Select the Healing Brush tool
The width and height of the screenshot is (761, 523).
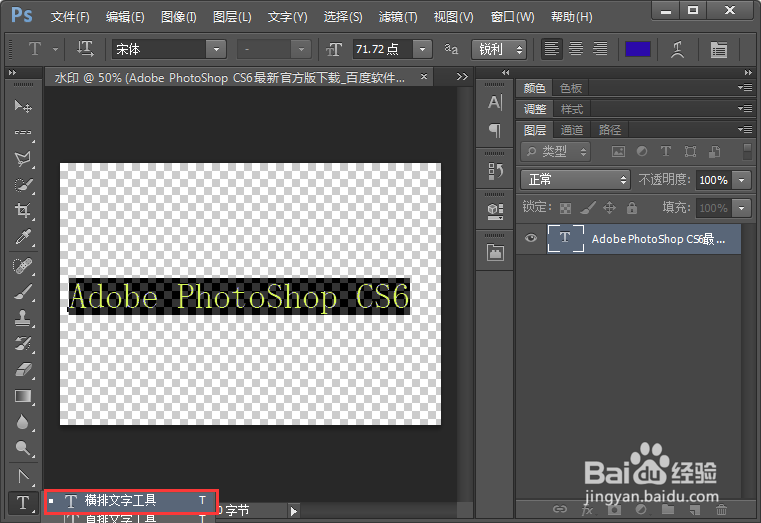(x=23, y=265)
